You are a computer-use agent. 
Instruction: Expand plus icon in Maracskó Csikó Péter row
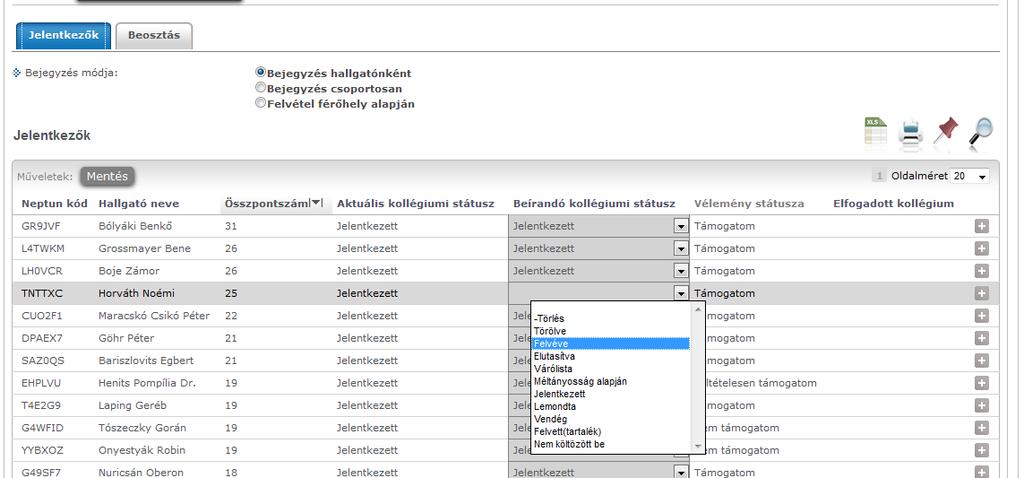point(981,315)
